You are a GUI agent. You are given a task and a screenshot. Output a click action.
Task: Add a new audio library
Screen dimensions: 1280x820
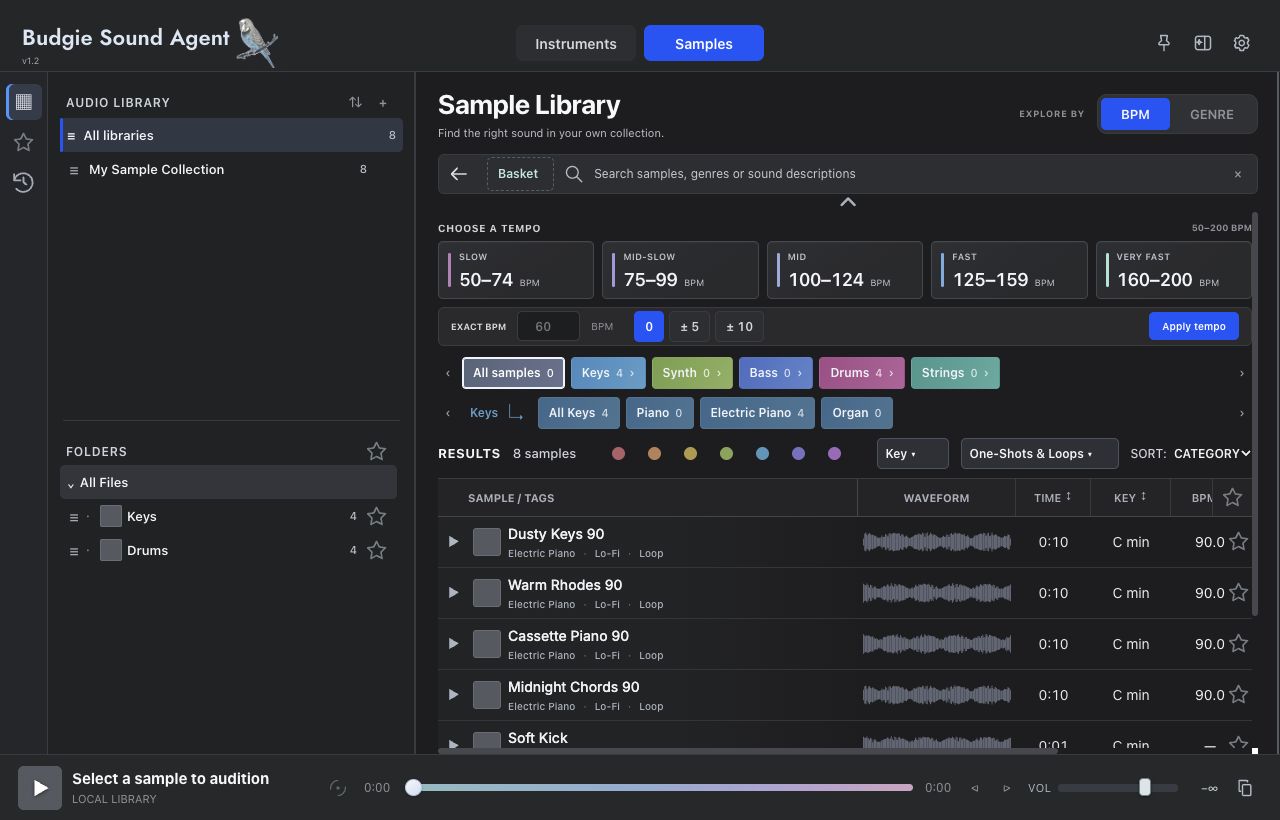[383, 102]
